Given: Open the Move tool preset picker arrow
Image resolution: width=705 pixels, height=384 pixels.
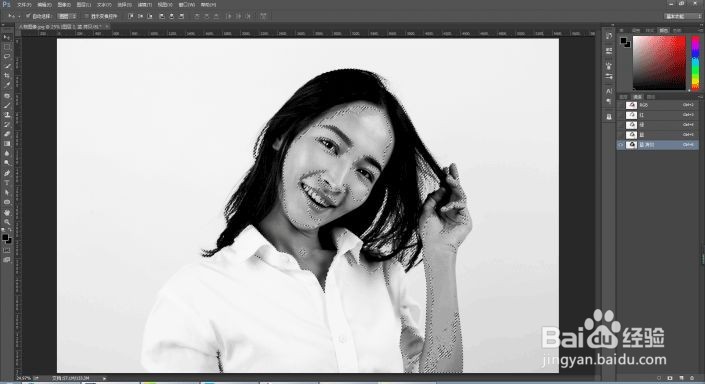Looking at the screenshot, I should [18, 16].
